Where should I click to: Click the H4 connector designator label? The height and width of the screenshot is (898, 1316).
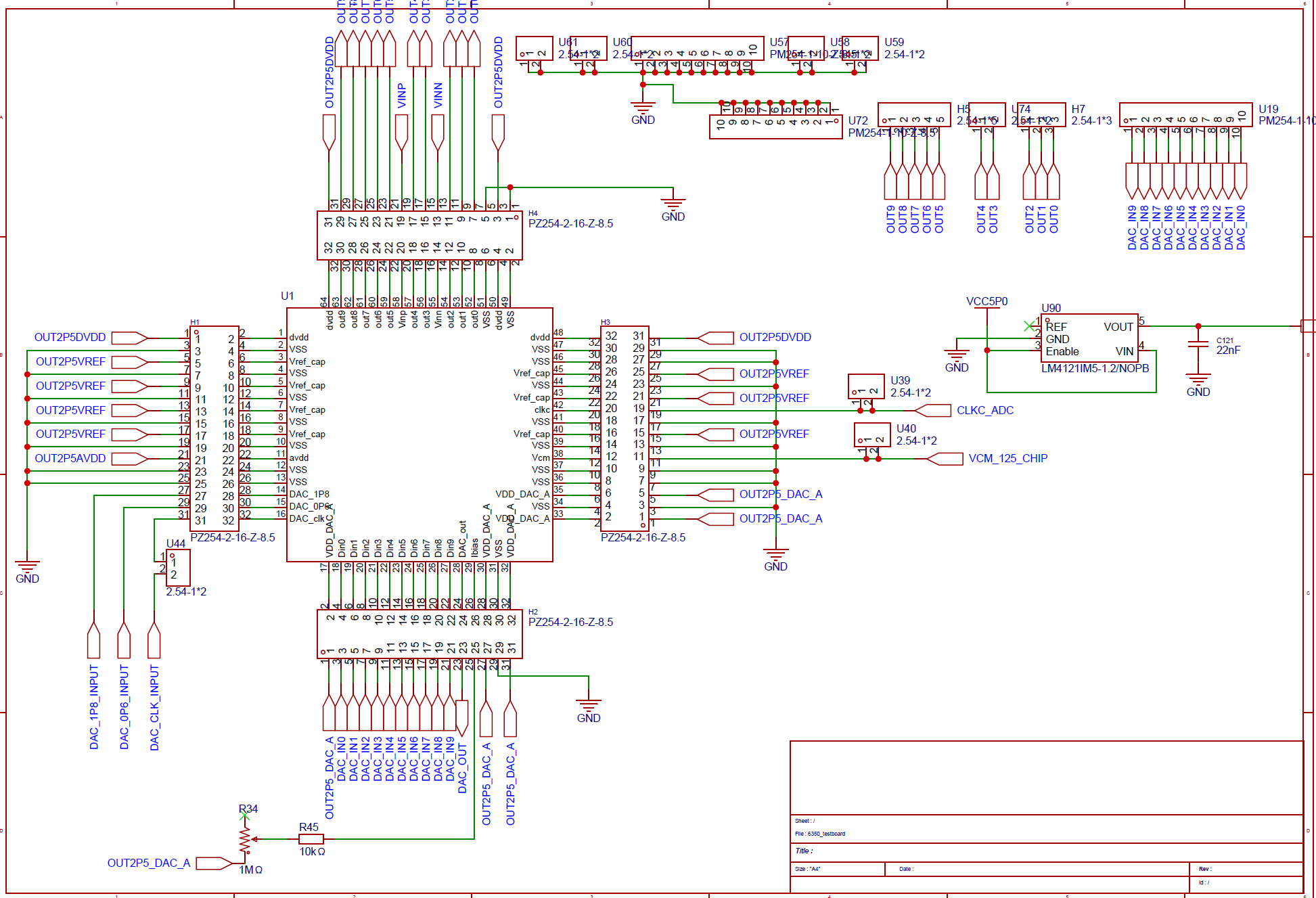point(532,213)
